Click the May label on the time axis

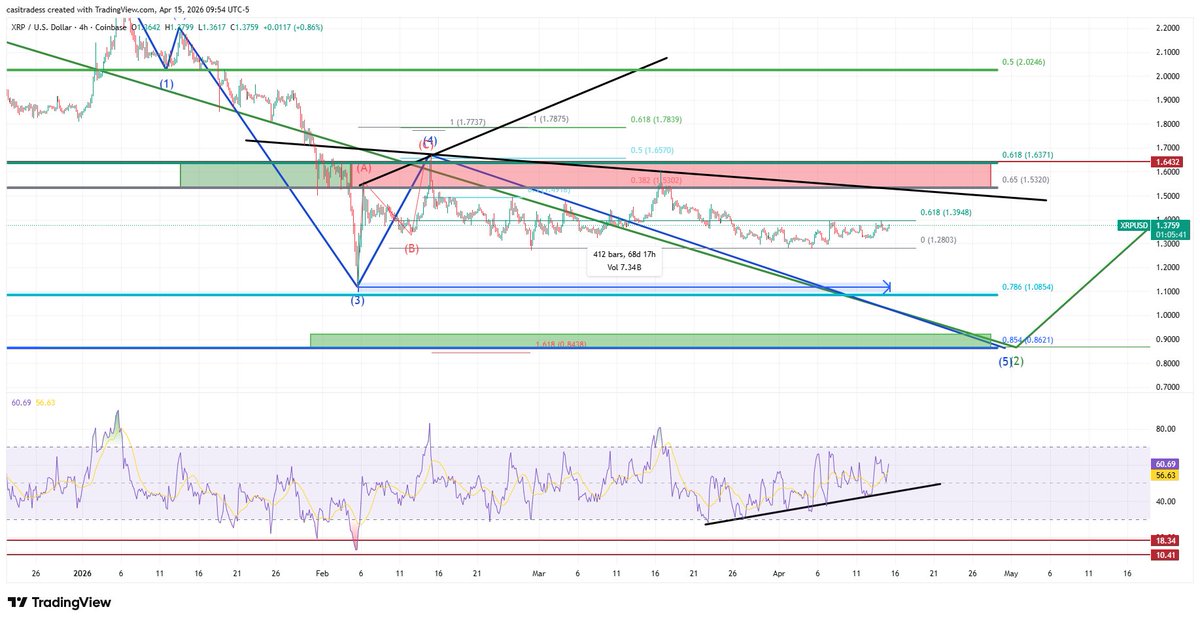pos(1010,574)
